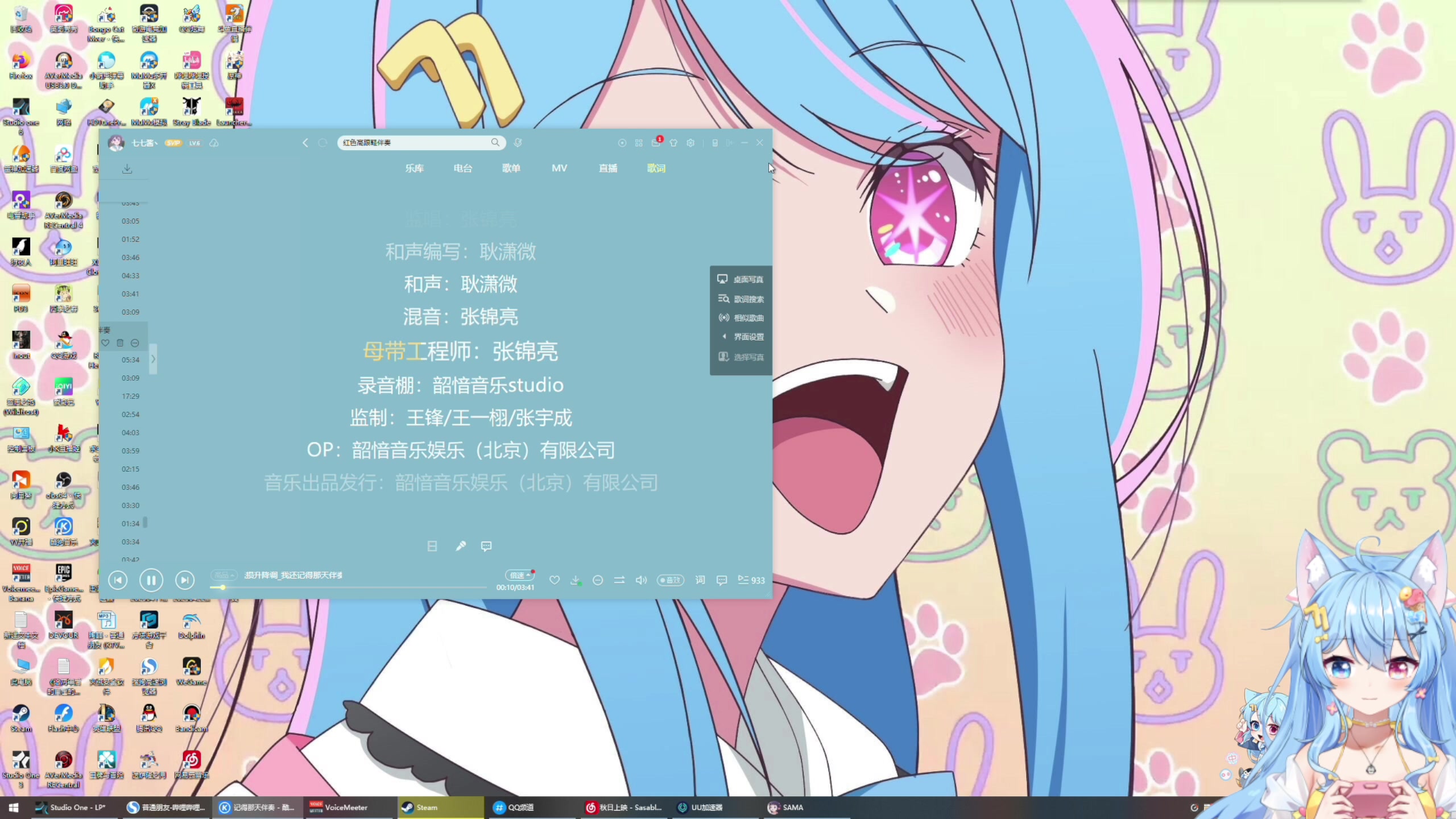This screenshot has width=1456, height=819.
Task: Toggle the heart icon in the left playlist panel
Action: click(105, 343)
